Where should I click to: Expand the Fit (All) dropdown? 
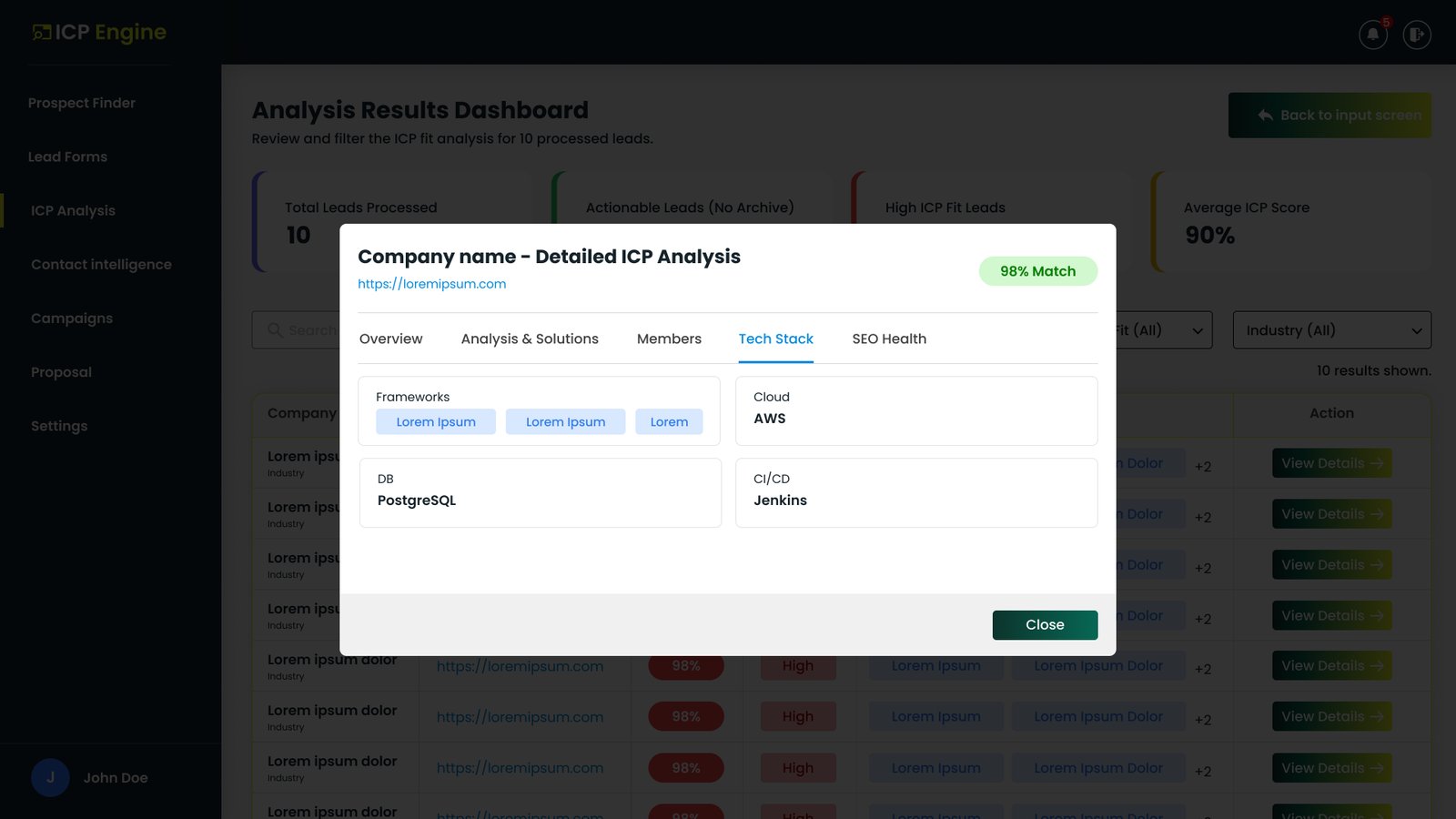click(x=1163, y=329)
